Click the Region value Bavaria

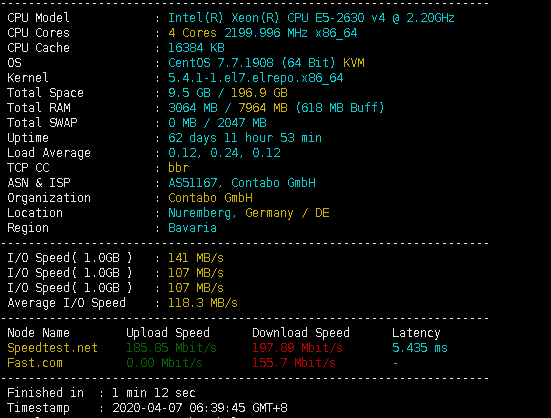192,228
